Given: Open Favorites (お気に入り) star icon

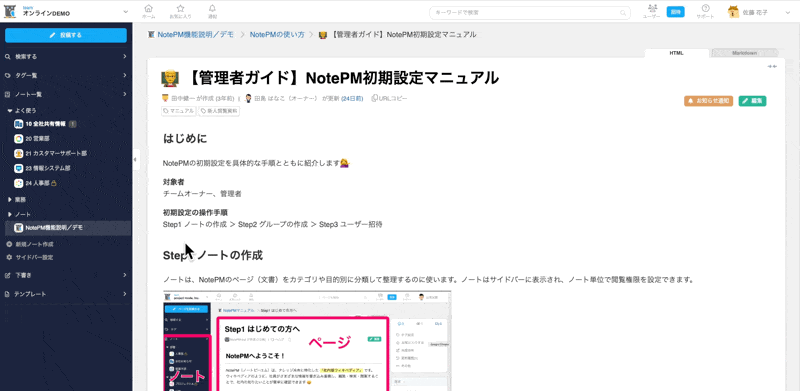Looking at the screenshot, I should click(x=180, y=8).
